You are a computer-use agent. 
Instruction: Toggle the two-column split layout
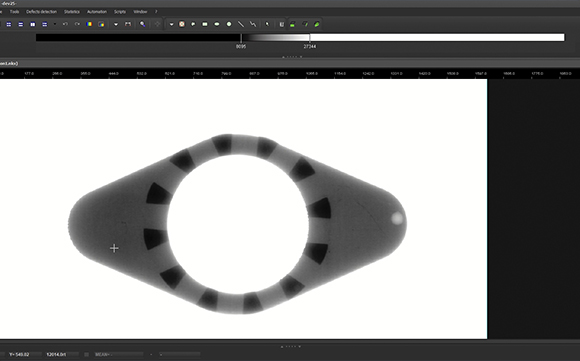pos(33,24)
